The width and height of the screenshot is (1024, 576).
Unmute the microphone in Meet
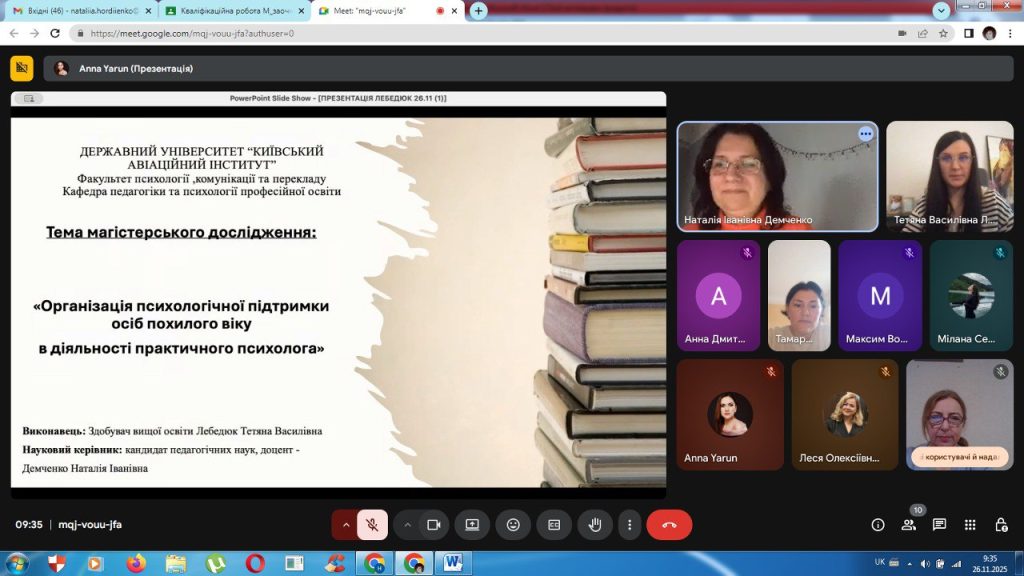click(372, 525)
